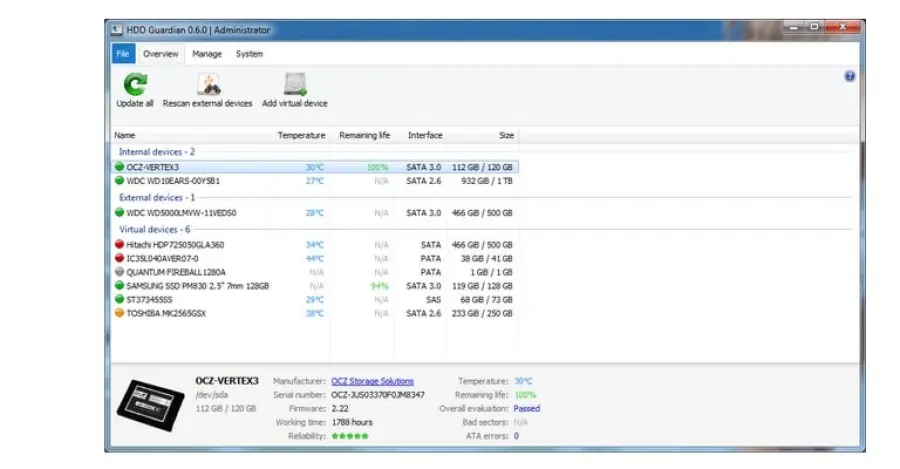Click green status dot of WDC WD10EARS-00Y5B1
Screen dimensions: 900x469
click(x=119, y=181)
